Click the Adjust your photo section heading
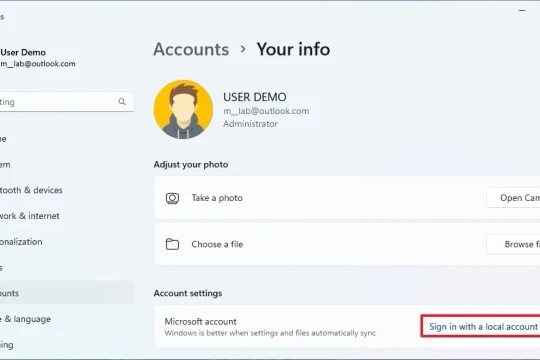 (x=191, y=165)
